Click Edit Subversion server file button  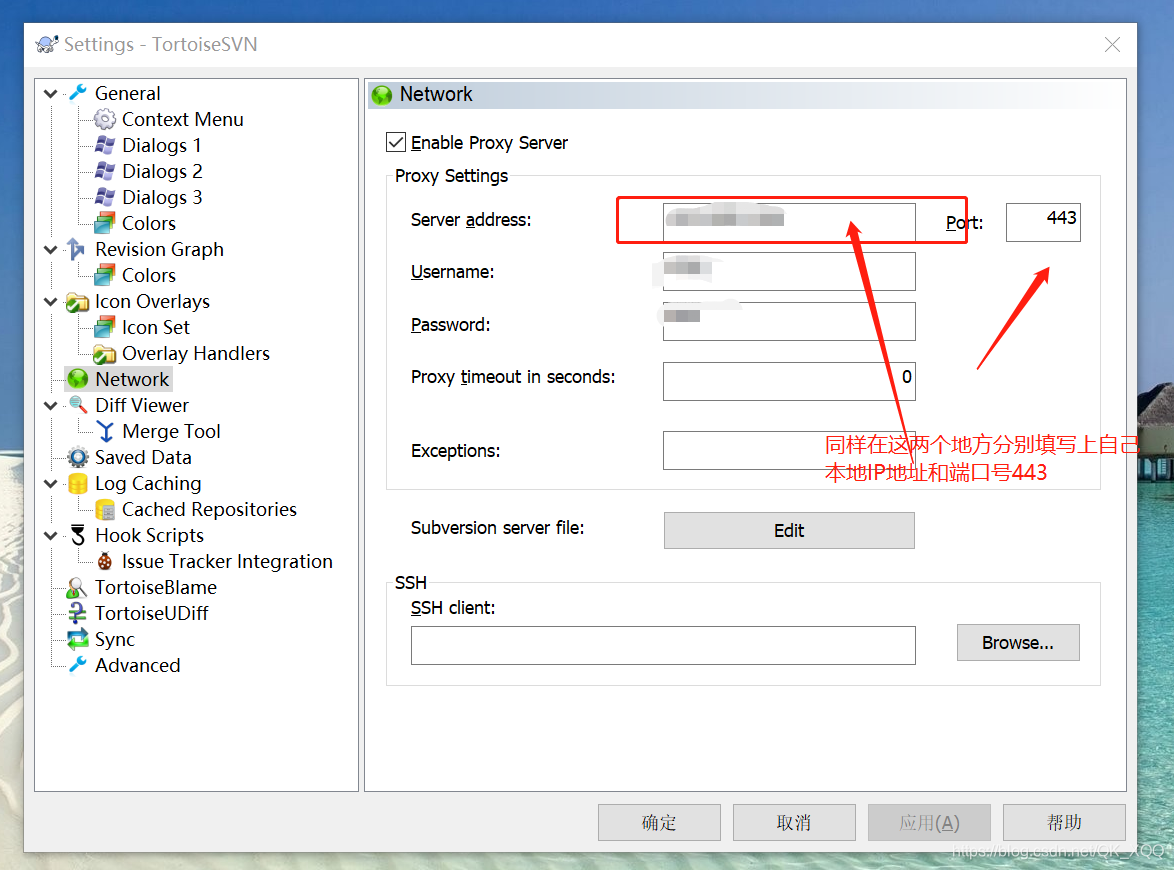coord(789,530)
